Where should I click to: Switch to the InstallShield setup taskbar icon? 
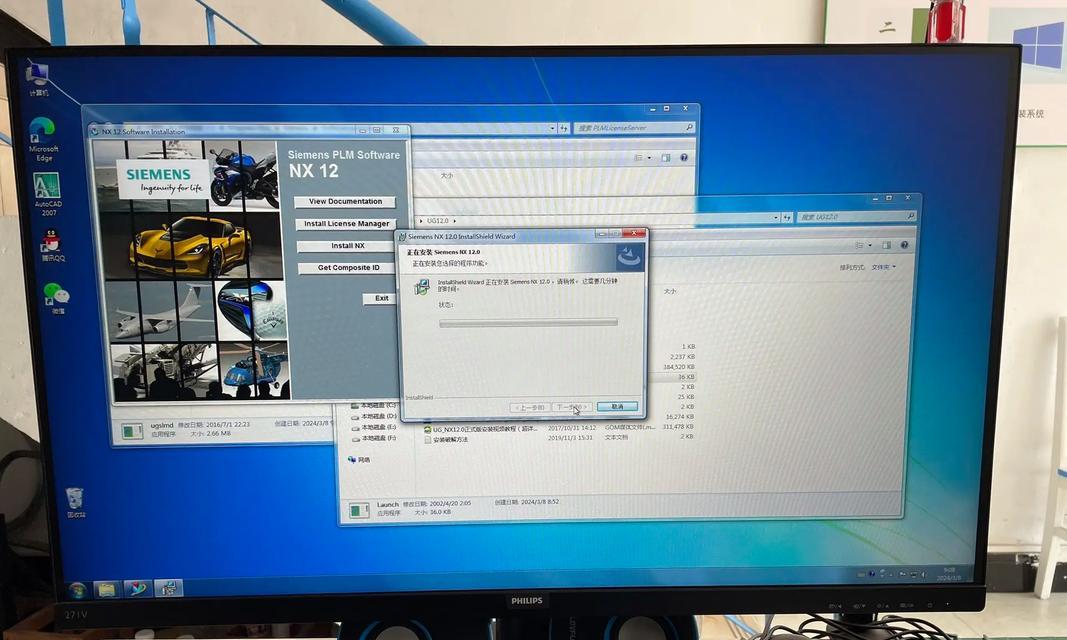[x=168, y=588]
